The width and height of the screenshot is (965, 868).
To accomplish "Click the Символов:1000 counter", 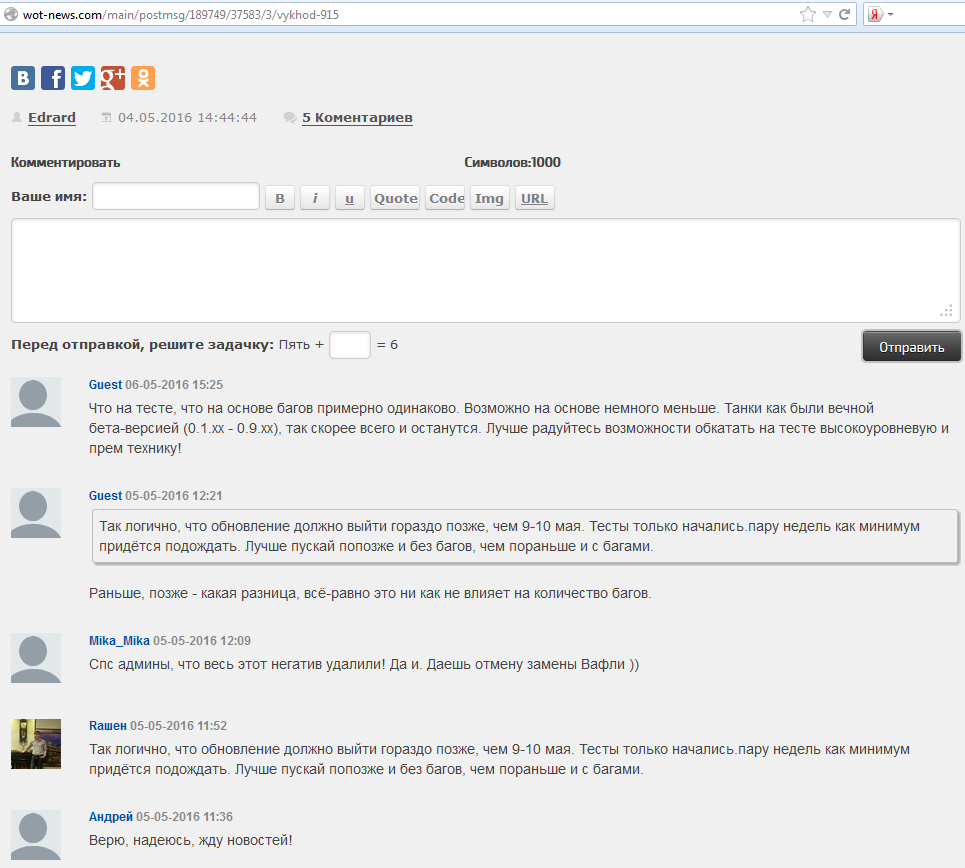I will click(512, 163).
